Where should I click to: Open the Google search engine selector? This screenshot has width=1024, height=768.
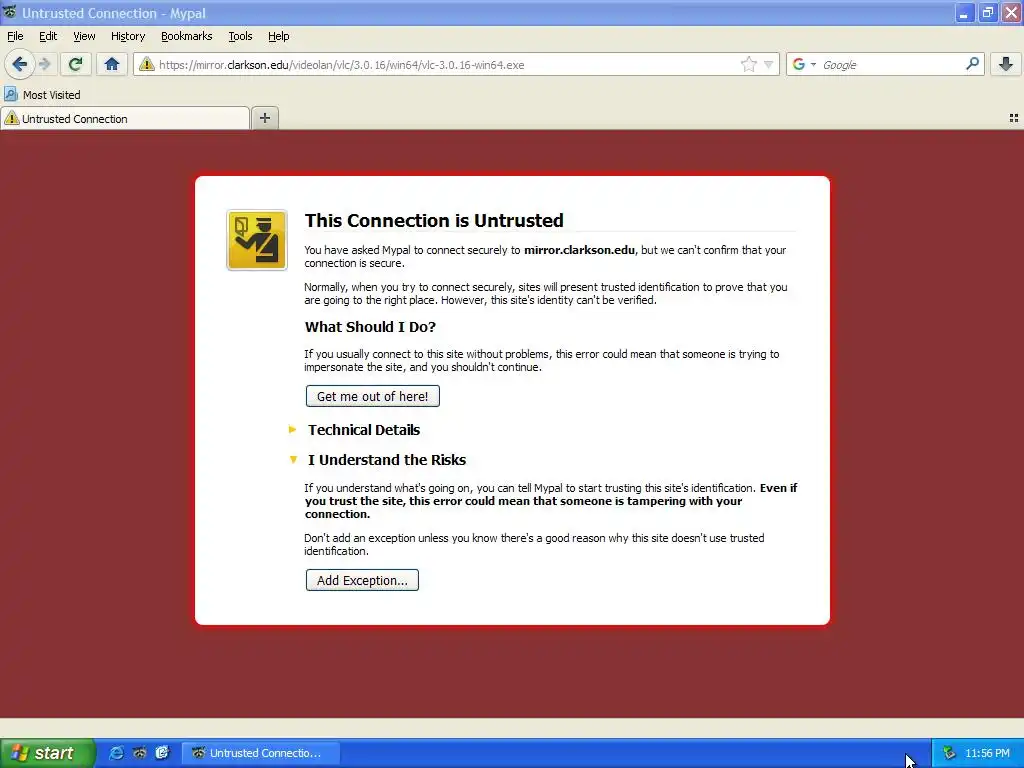click(x=804, y=64)
